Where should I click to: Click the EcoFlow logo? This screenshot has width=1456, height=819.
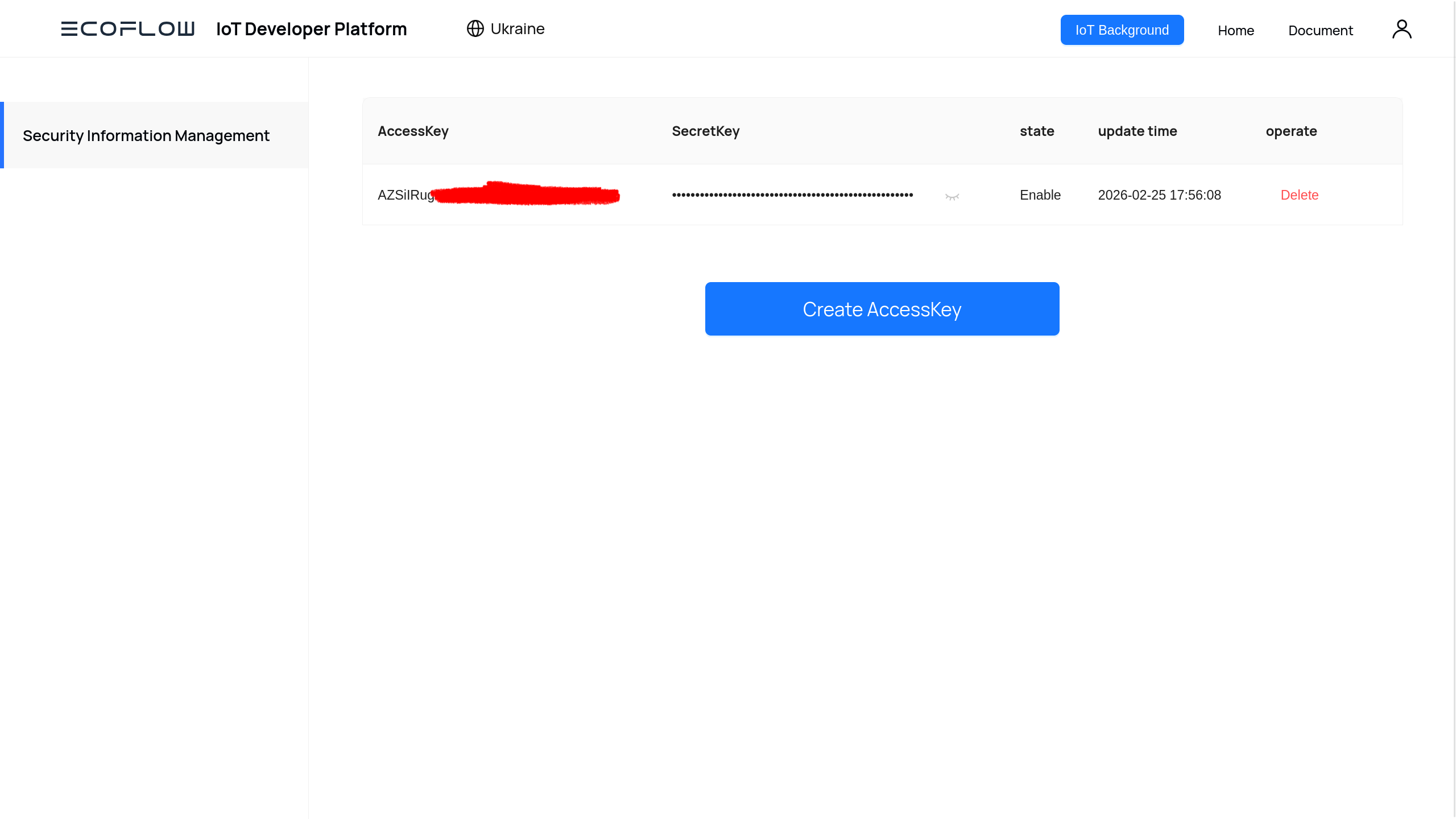pos(127,29)
